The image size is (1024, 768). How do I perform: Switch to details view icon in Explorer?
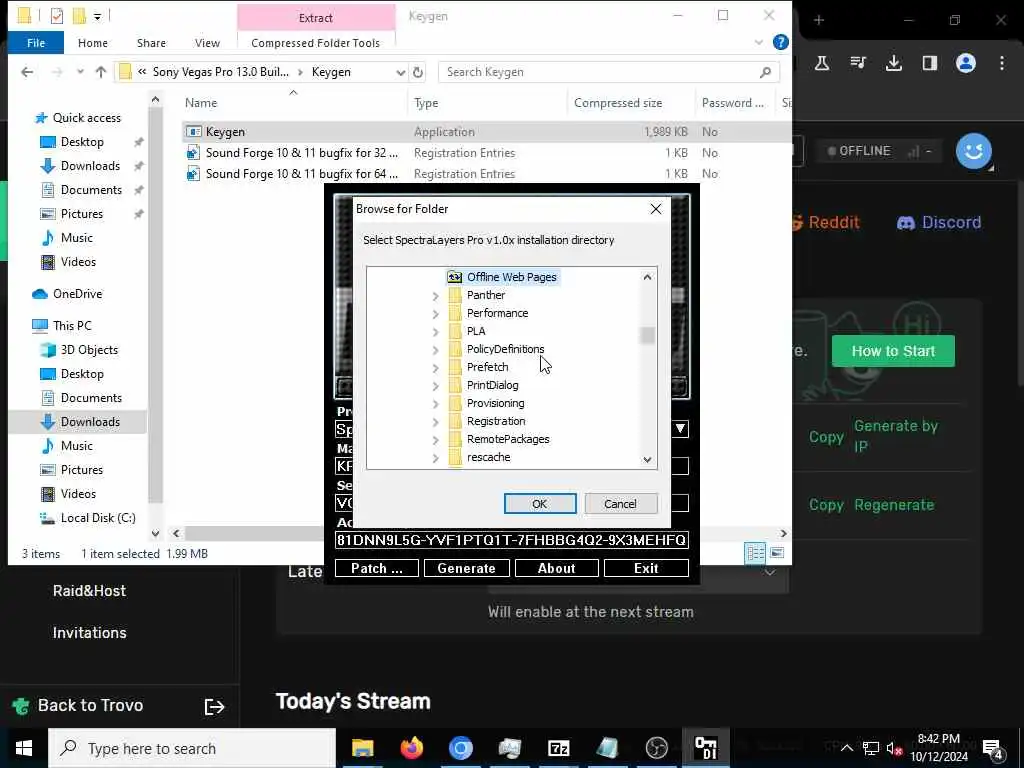pyautogui.click(x=756, y=554)
